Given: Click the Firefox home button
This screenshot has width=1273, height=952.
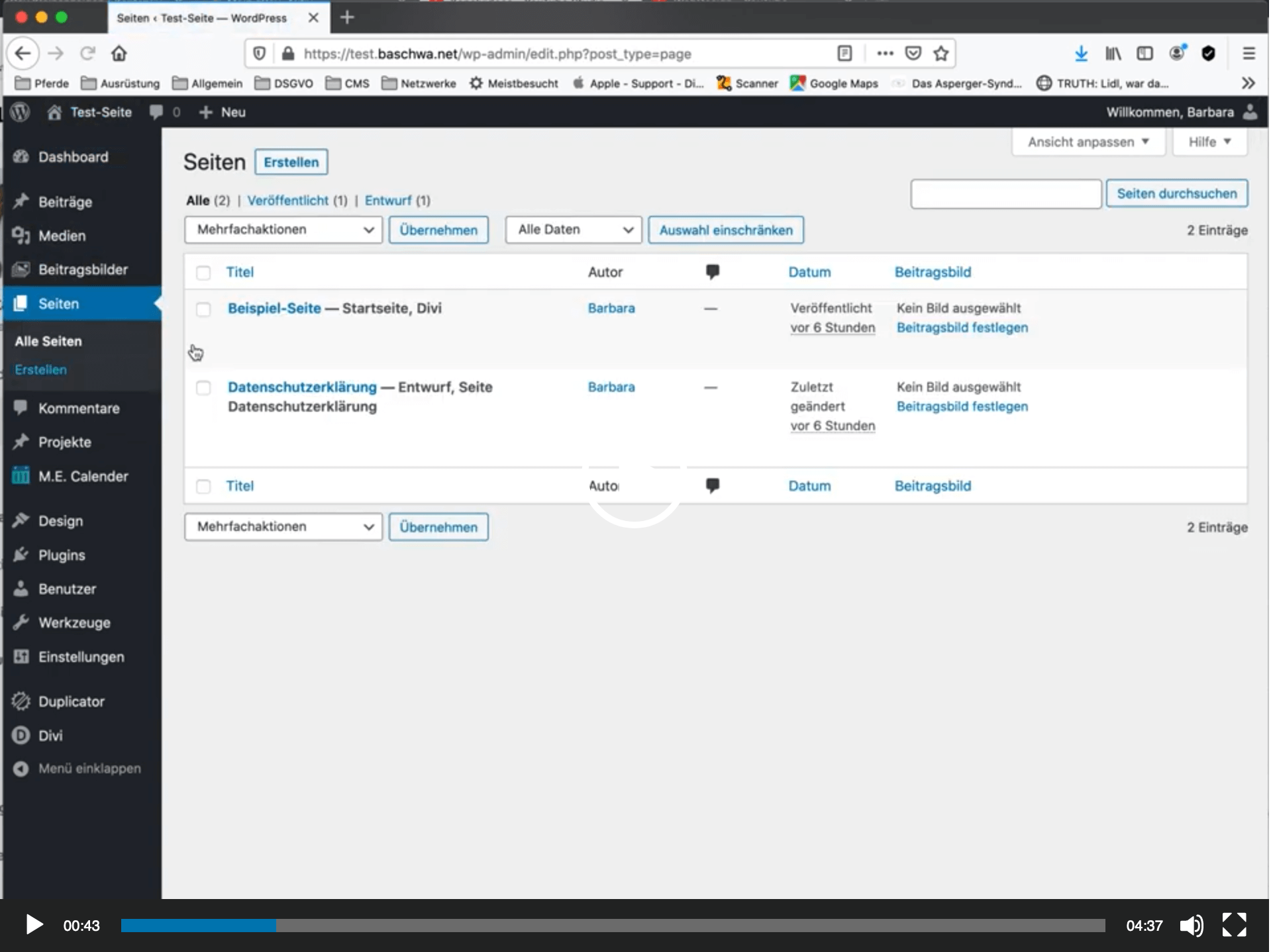Looking at the screenshot, I should (x=119, y=54).
